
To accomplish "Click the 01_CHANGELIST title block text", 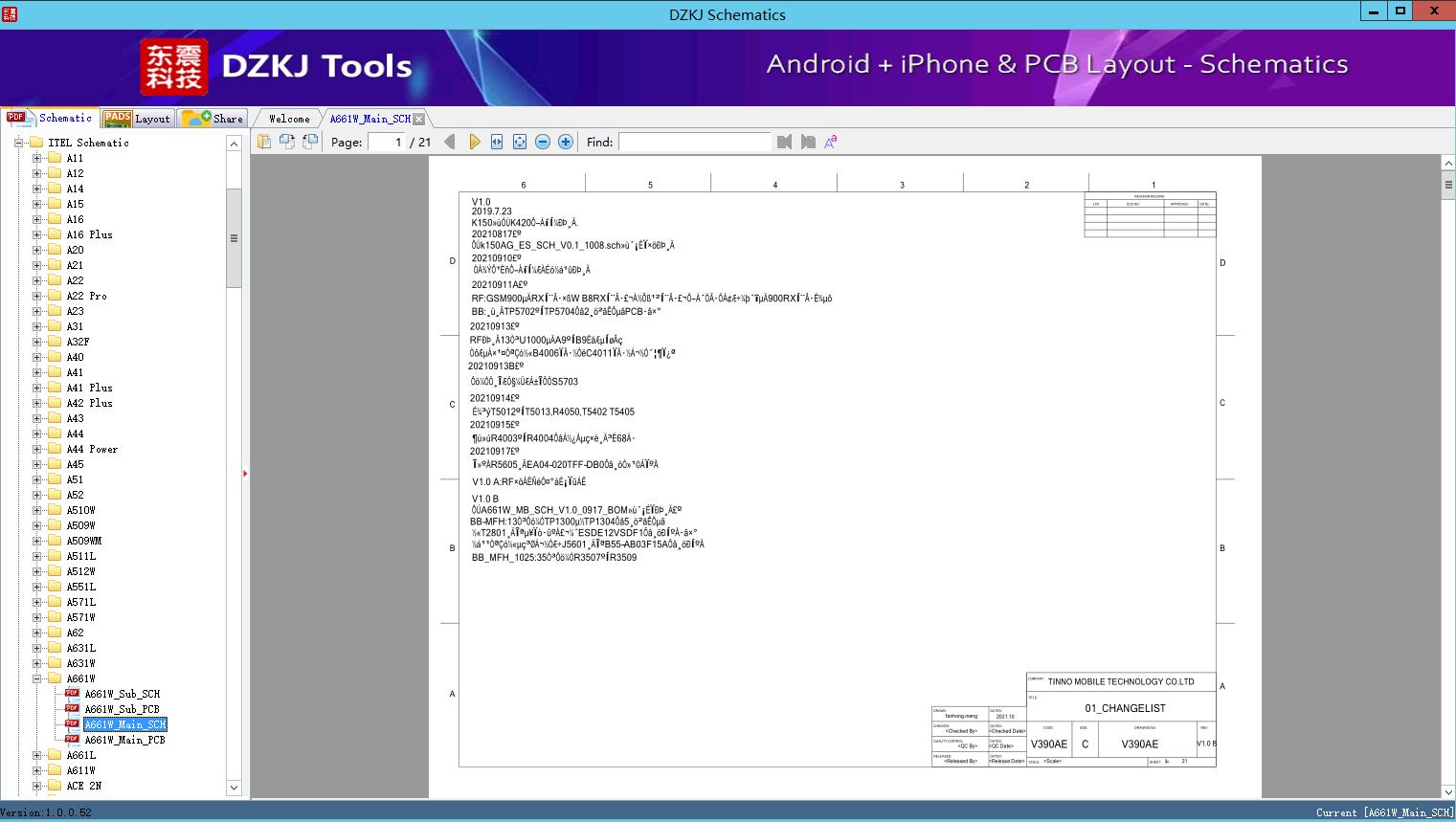I will pyautogui.click(x=1125, y=708).
